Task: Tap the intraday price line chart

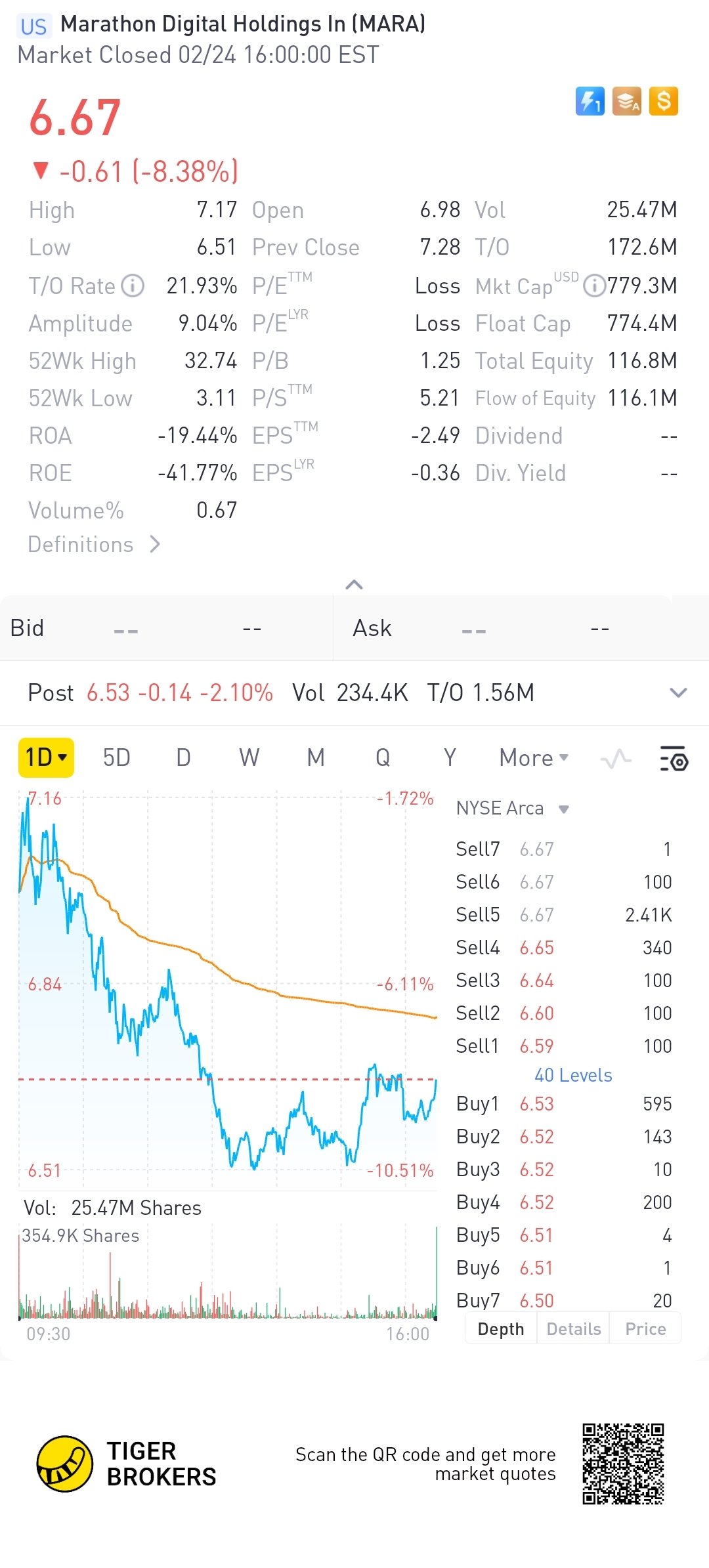Action: pyautogui.click(x=227, y=991)
